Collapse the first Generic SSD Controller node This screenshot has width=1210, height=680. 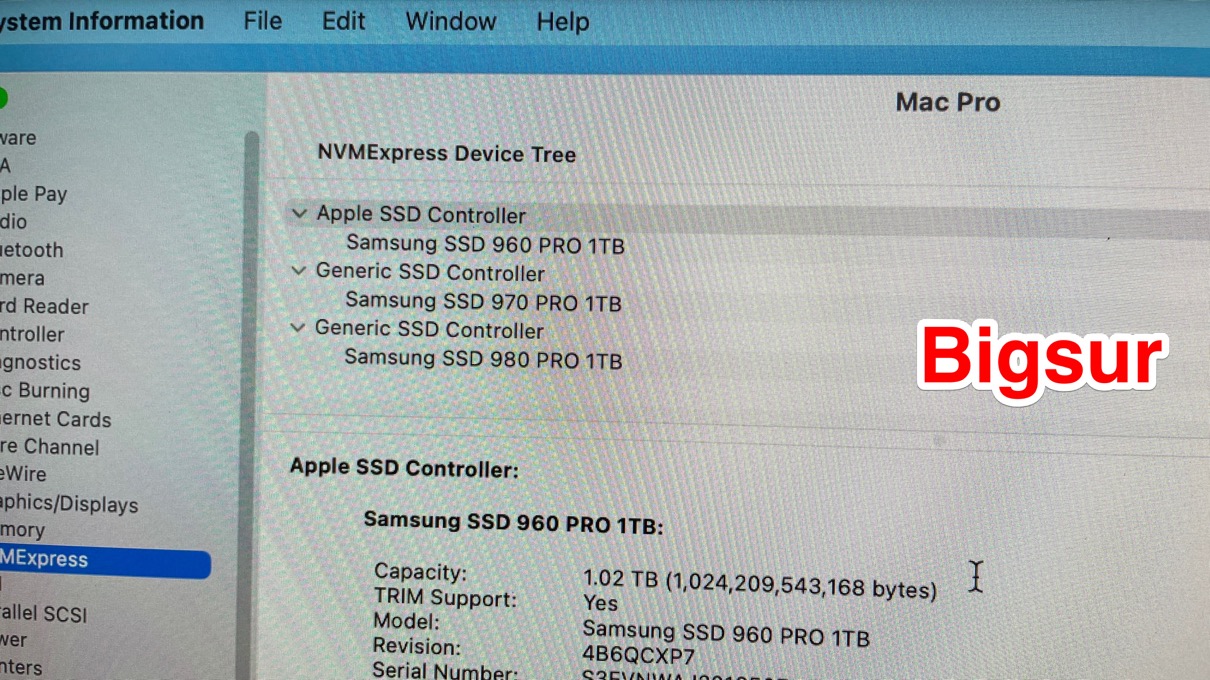click(298, 271)
